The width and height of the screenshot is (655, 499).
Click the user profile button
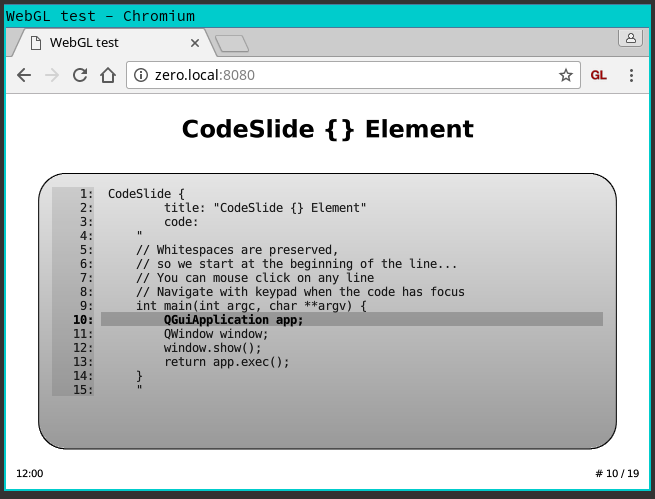pos(630,38)
